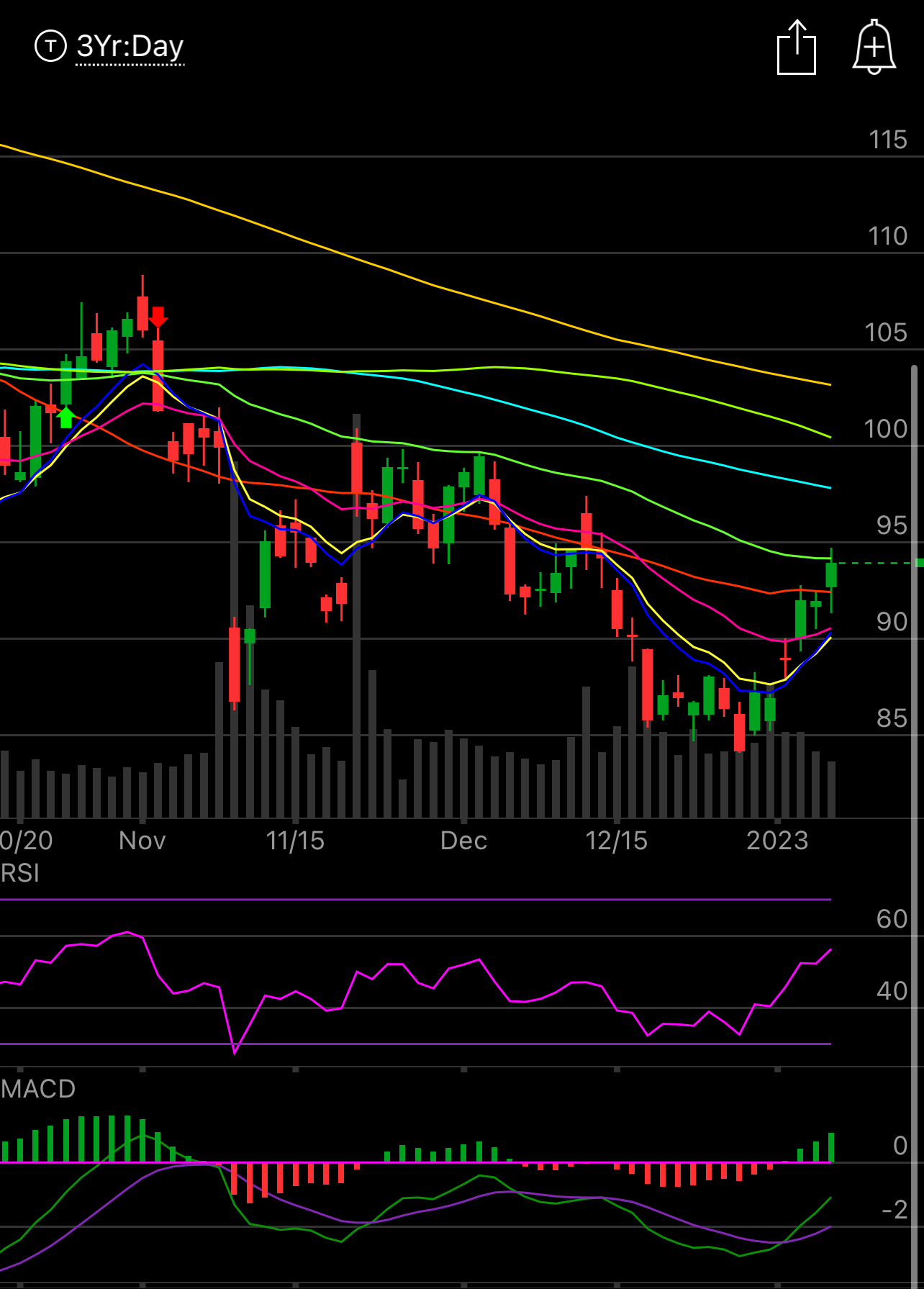Tap the 95 price axis label
This screenshot has width=924, height=1289.
click(892, 525)
